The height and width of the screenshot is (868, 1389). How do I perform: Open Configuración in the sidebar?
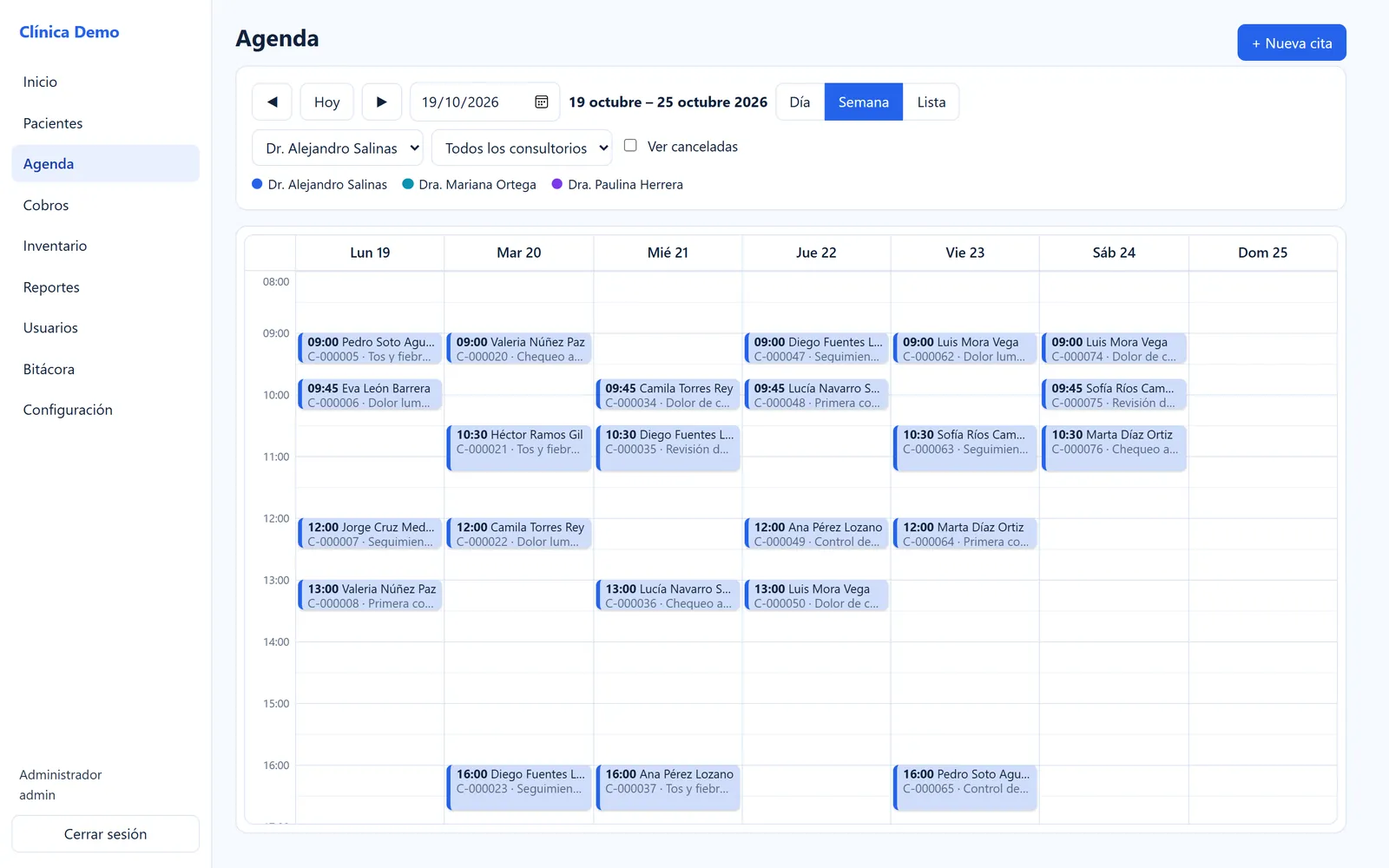[x=105, y=410]
